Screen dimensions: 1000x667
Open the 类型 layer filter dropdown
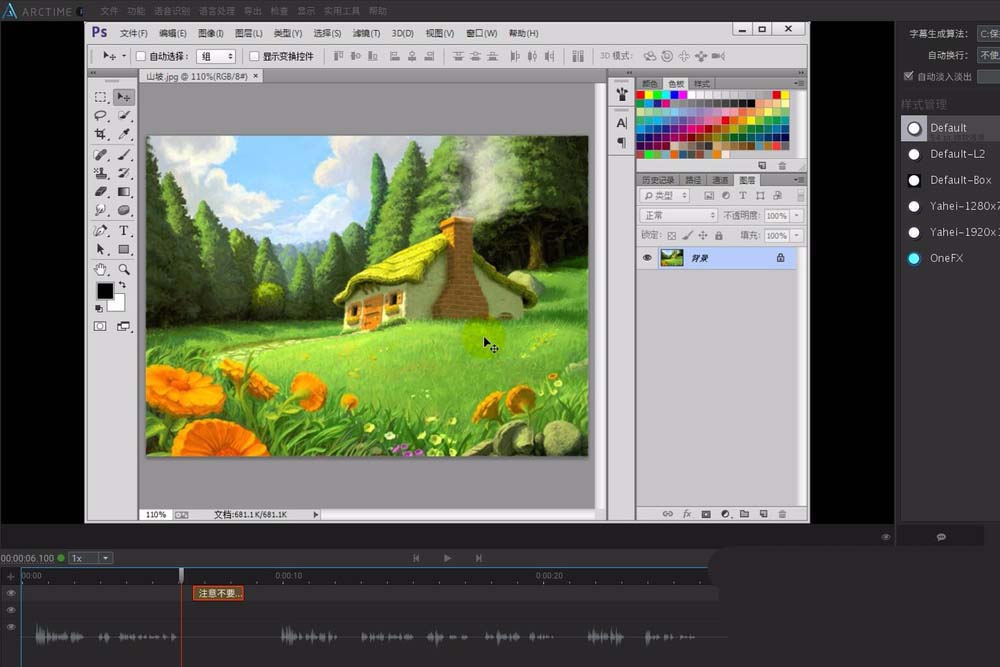coord(665,196)
